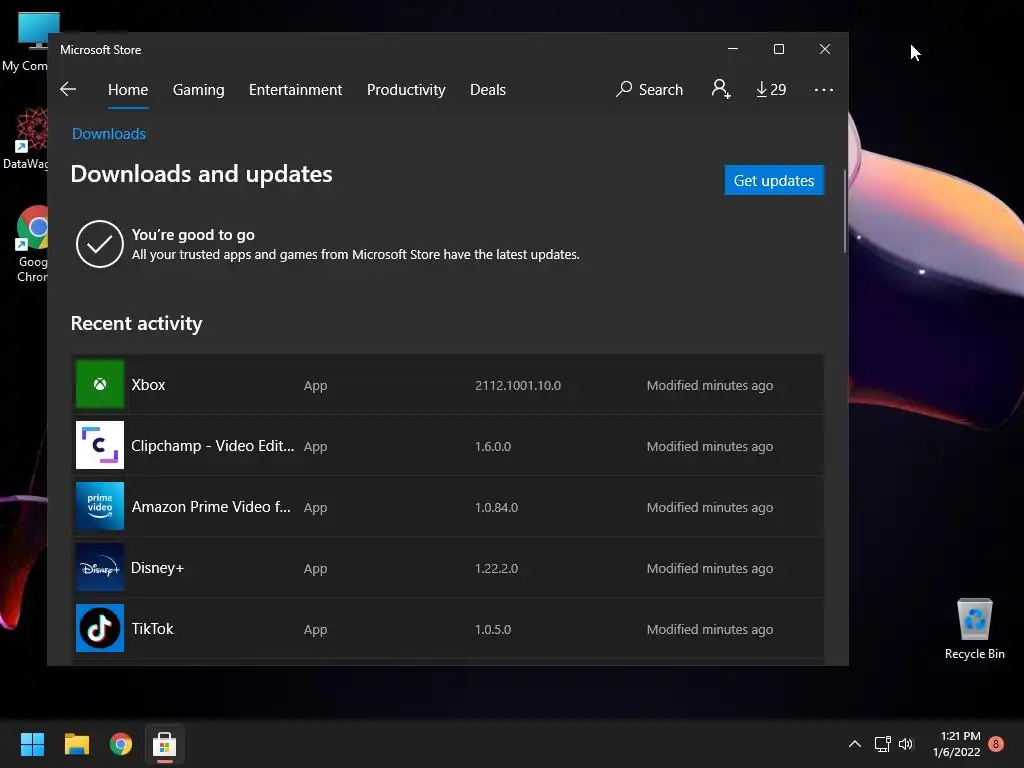Open the account sign-in icon
This screenshot has width=1024, height=768.
(x=721, y=89)
